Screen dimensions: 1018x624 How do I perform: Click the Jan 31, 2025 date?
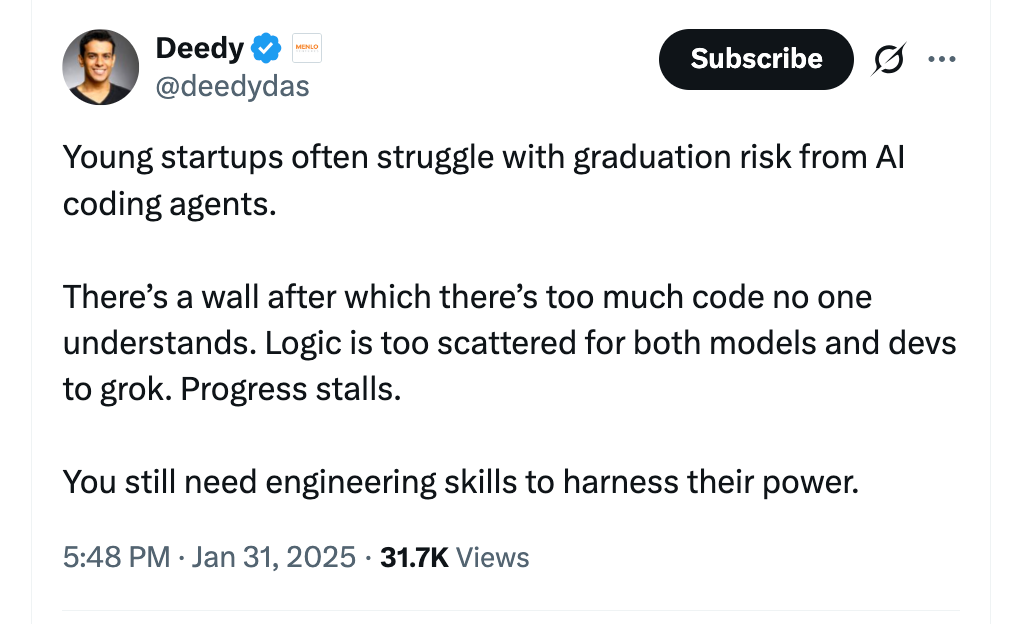pos(274,557)
